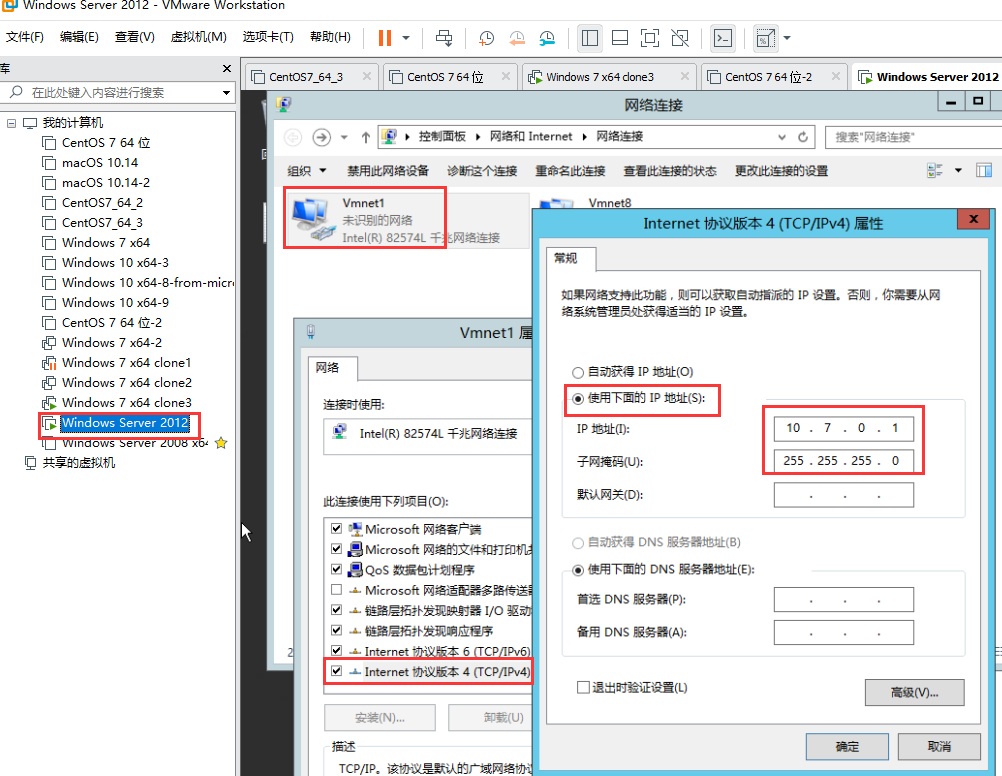
Task: Pause the virtual machine with the orange button
Action: pos(384,38)
